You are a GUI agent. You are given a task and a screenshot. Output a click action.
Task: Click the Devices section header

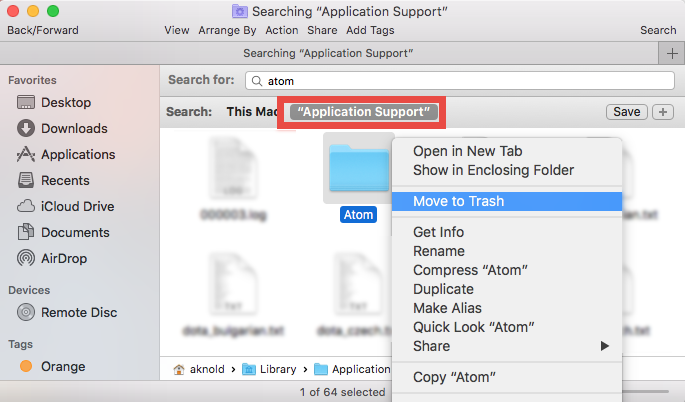tap(29, 290)
